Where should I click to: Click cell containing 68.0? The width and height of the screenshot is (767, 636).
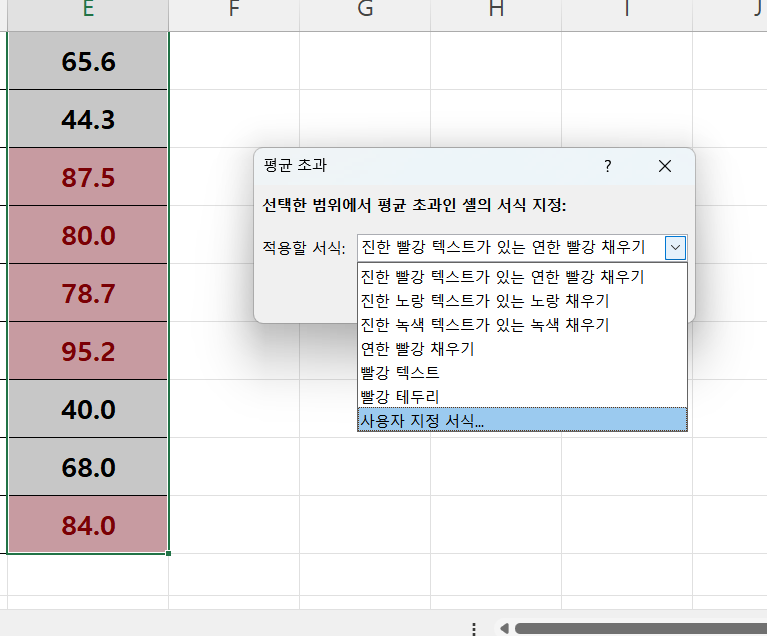tap(88, 467)
